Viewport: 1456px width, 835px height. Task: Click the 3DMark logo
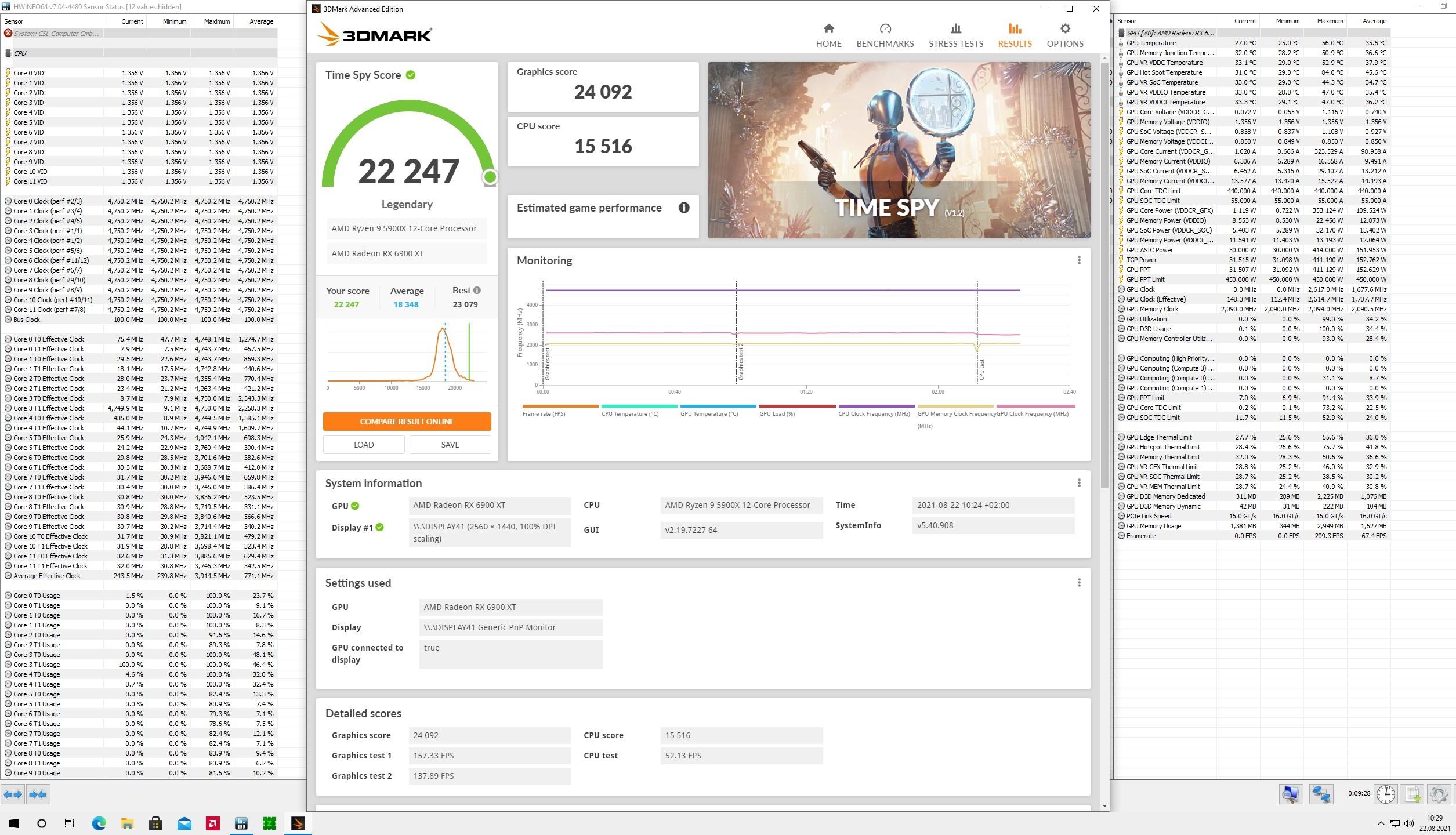click(374, 34)
